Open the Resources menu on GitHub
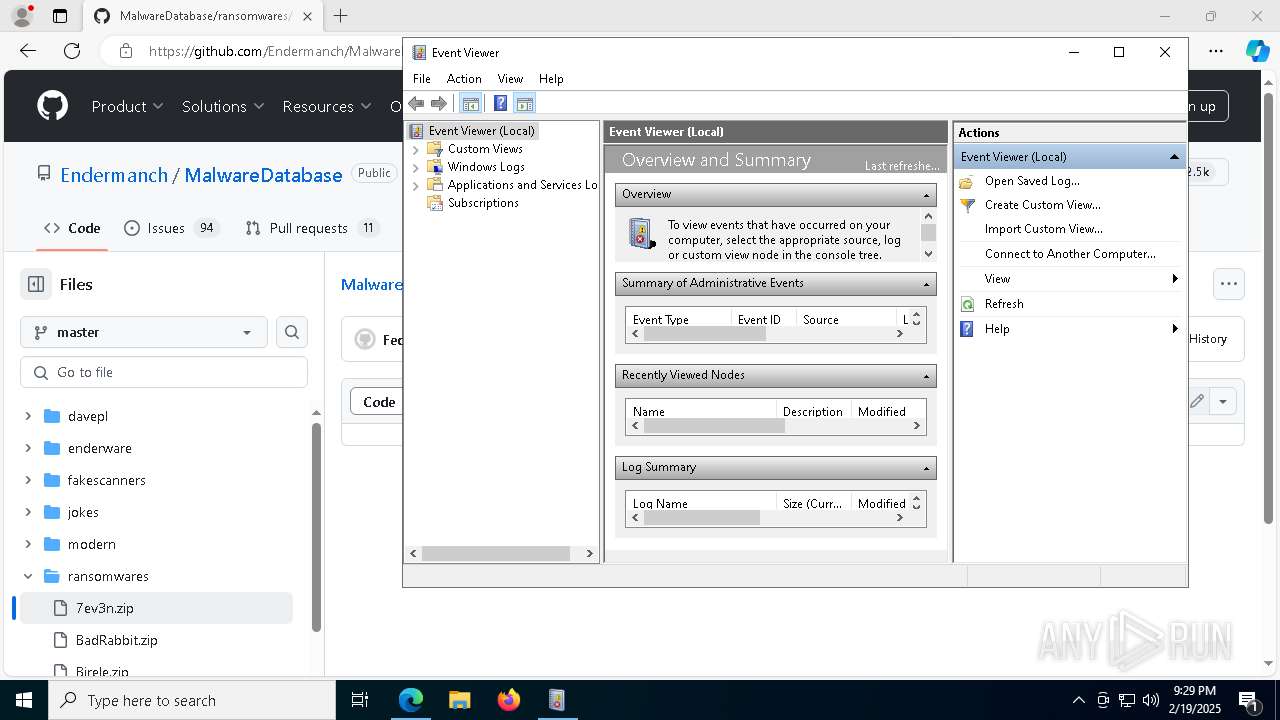1280x720 pixels. 327,106
